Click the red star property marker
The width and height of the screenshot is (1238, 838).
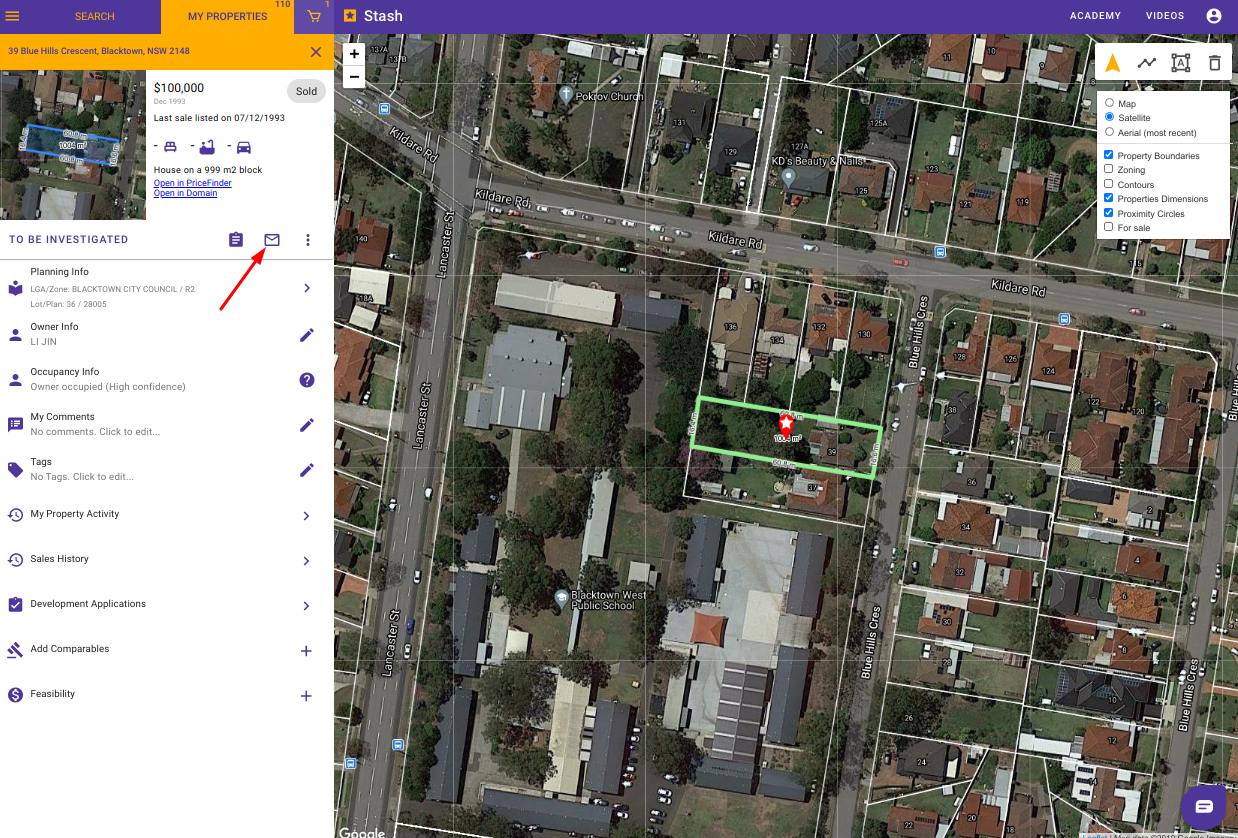pyautogui.click(x=786, y=423)
